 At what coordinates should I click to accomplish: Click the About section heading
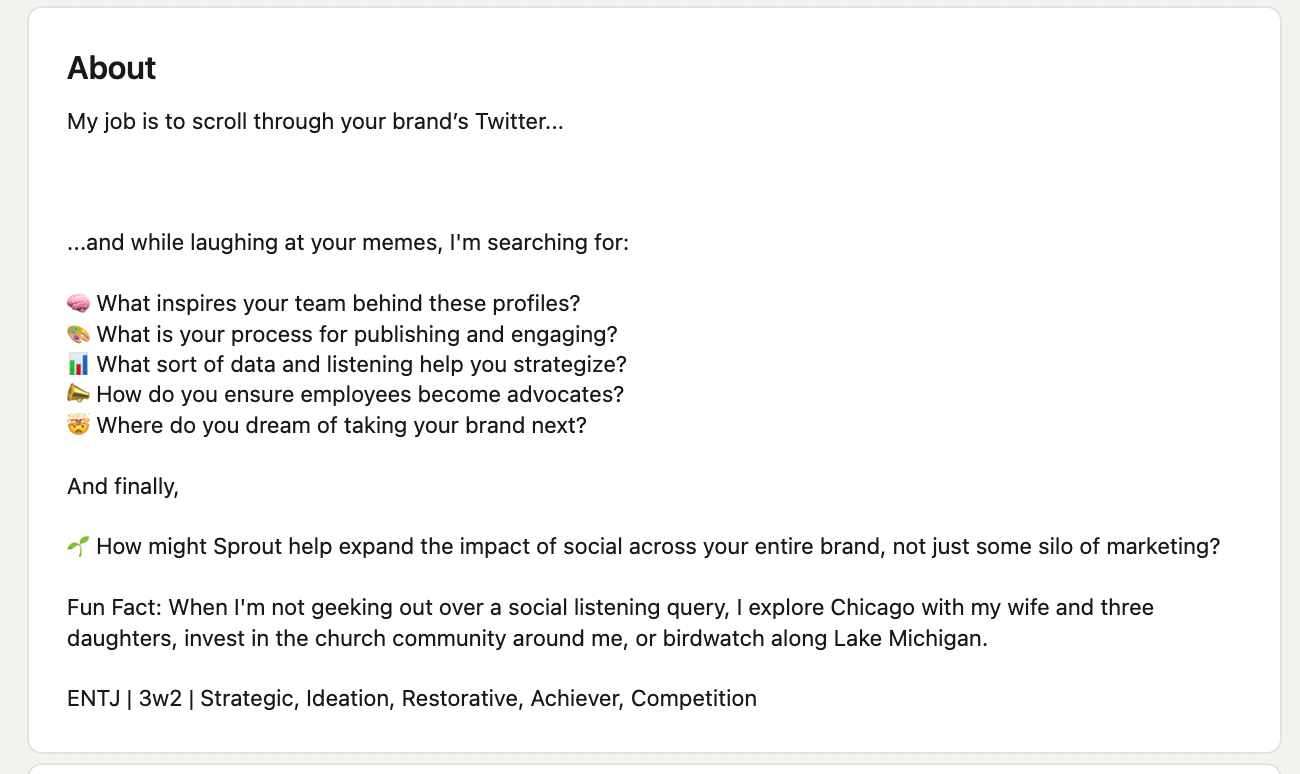(x=111, y=68)
